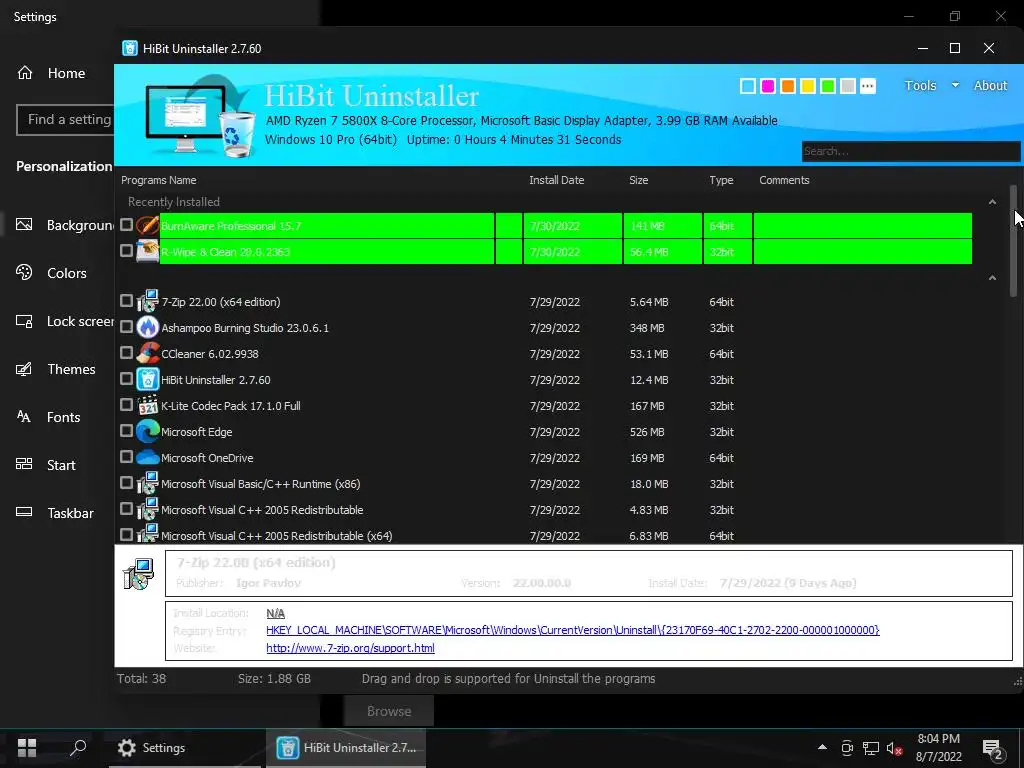
Task: Check the Ashampoo Burning Studio checkbox
Action: (x=127, y=327)
